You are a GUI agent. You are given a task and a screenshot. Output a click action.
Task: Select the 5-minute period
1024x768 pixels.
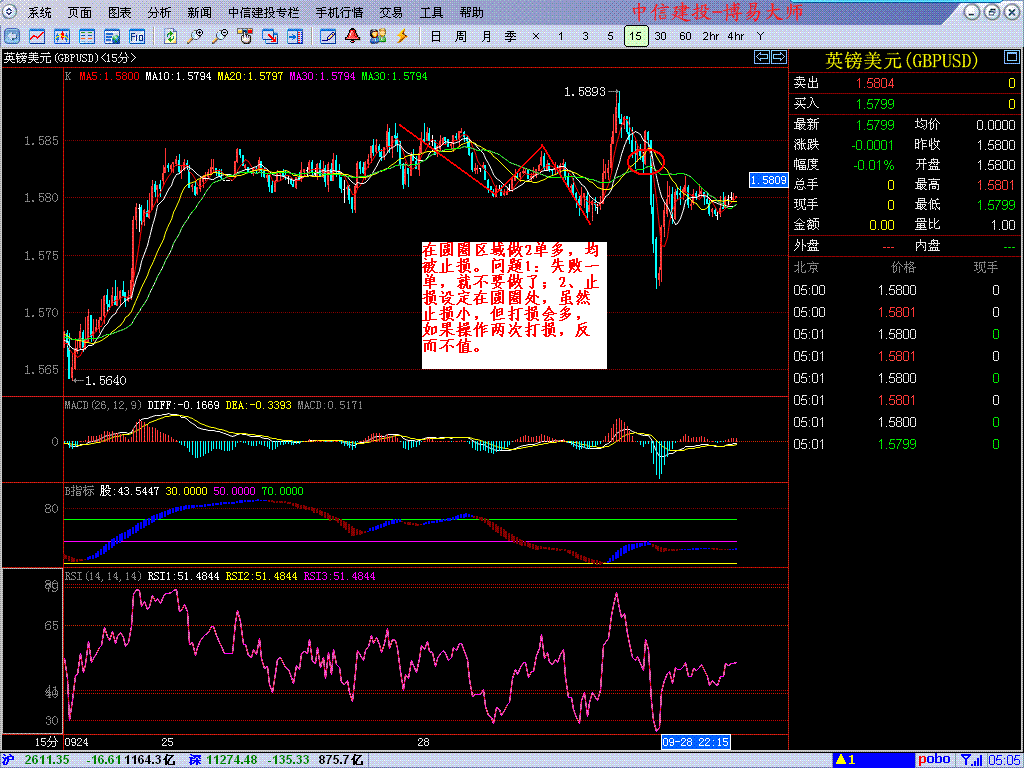pos(610,37)
